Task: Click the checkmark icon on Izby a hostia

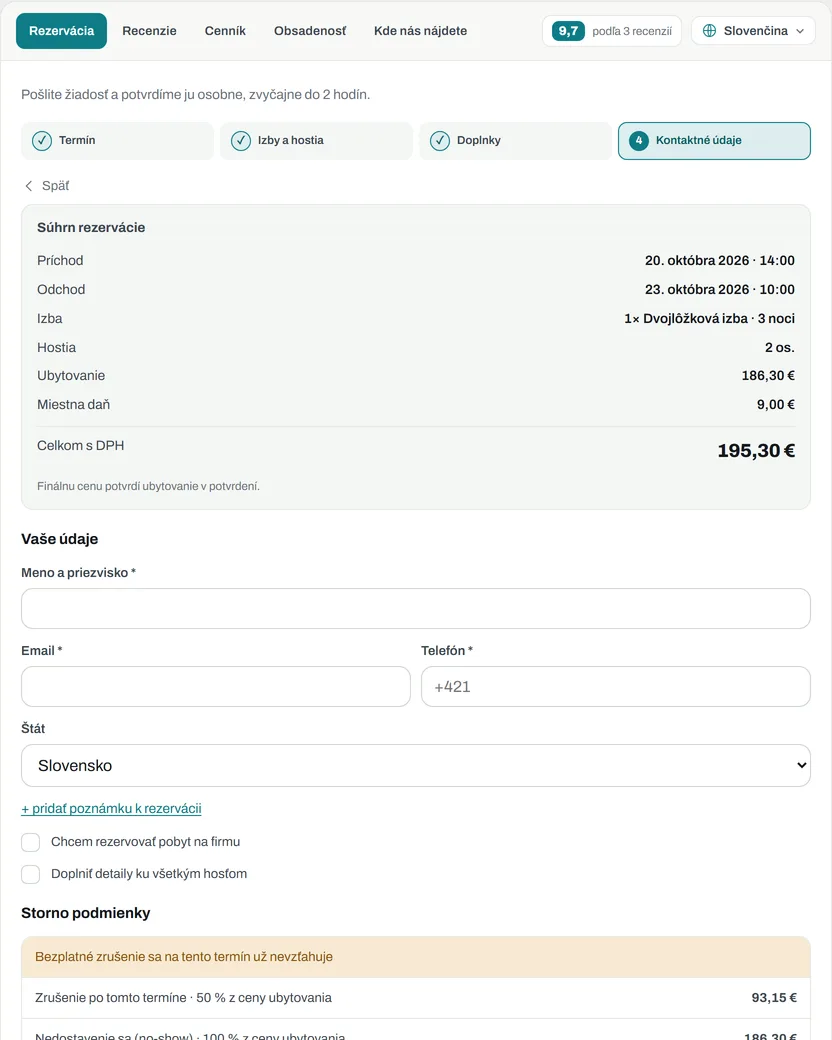Action: (241, 141)
